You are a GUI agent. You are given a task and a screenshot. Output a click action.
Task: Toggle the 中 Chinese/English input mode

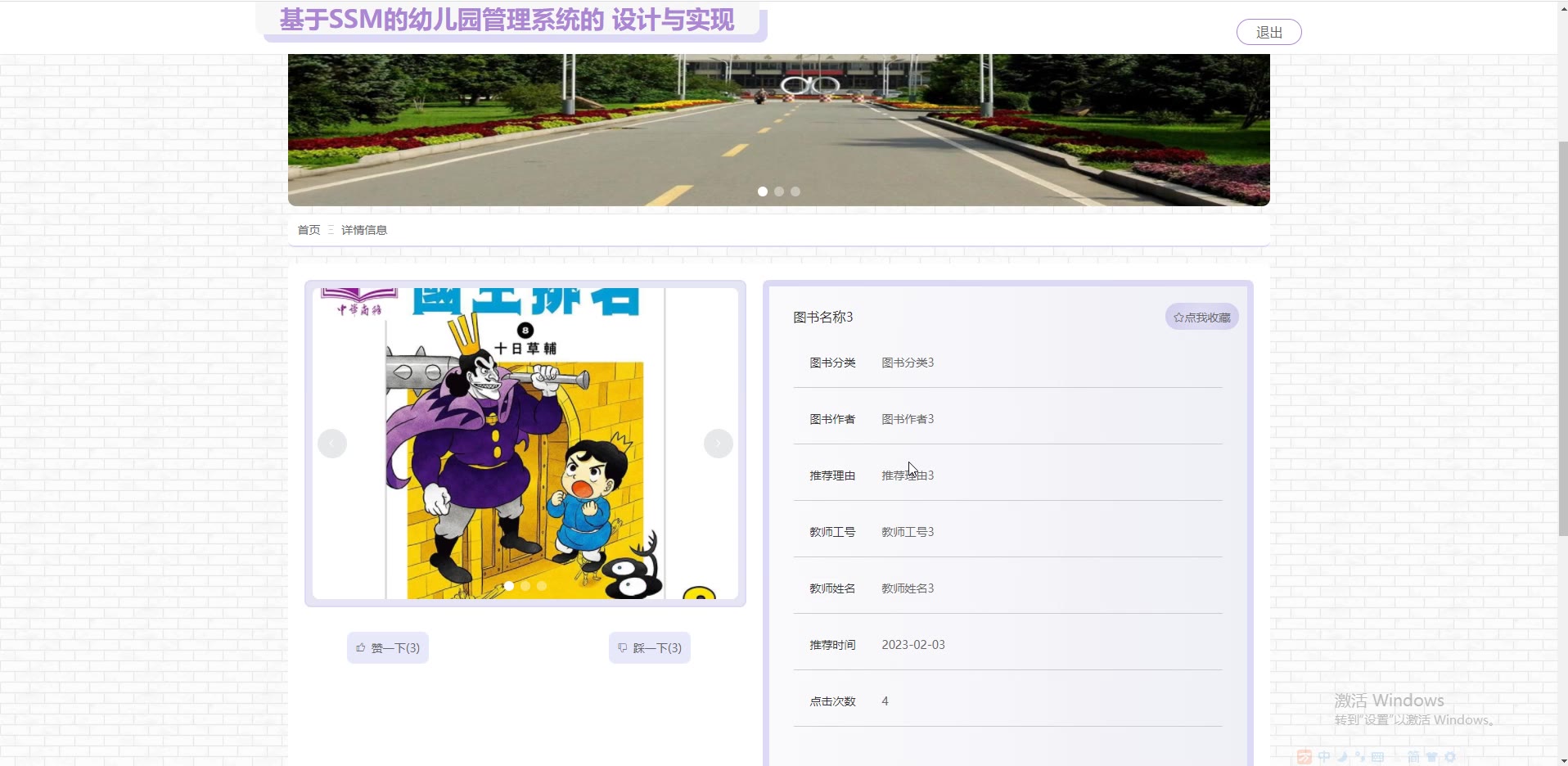[x=1324, y=757]
